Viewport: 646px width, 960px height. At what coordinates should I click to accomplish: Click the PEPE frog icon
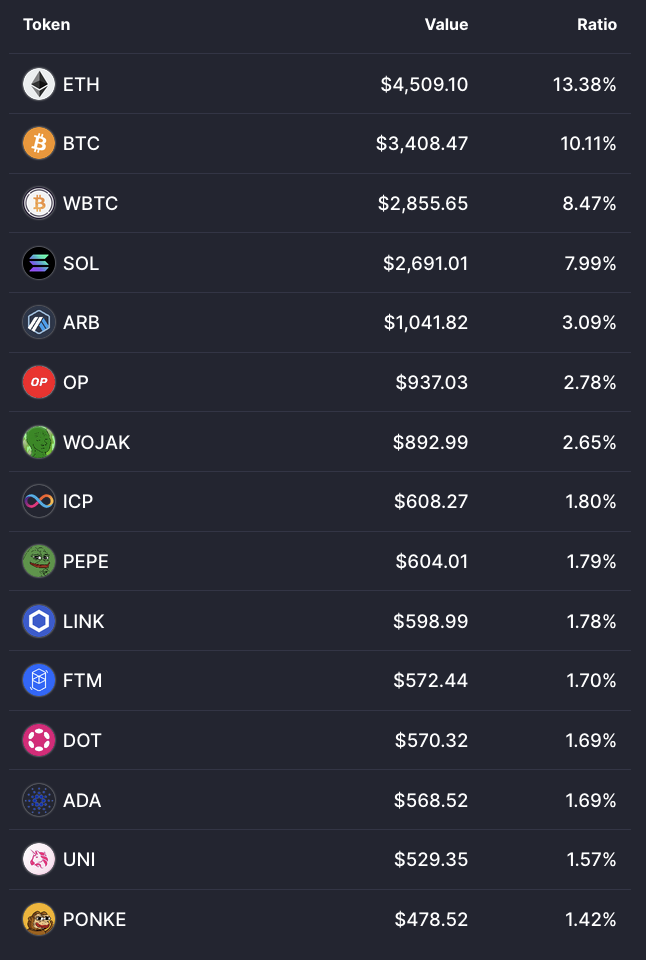pyautogui.click(x=39, y=561)
